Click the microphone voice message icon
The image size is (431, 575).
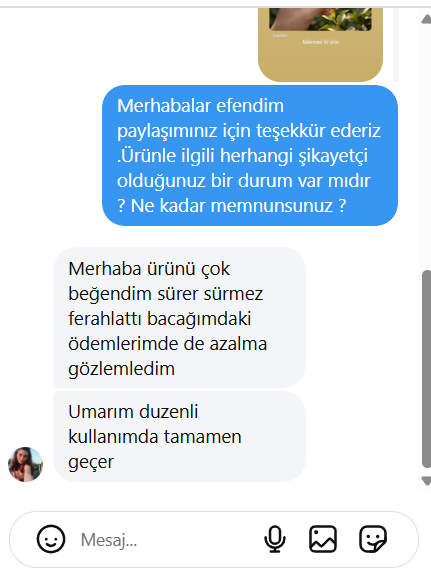click(x=275, y=539)
